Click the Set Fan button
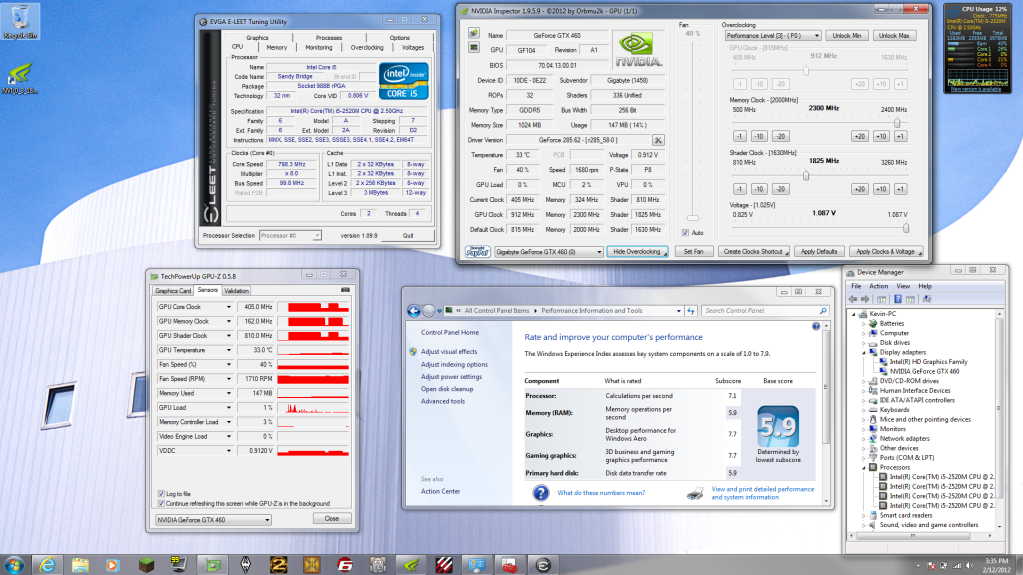 [x=694, y=252]
